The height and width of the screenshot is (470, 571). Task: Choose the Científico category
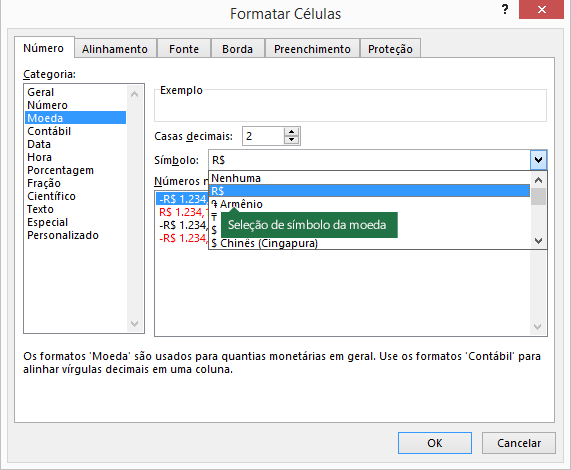coord(76,196)
